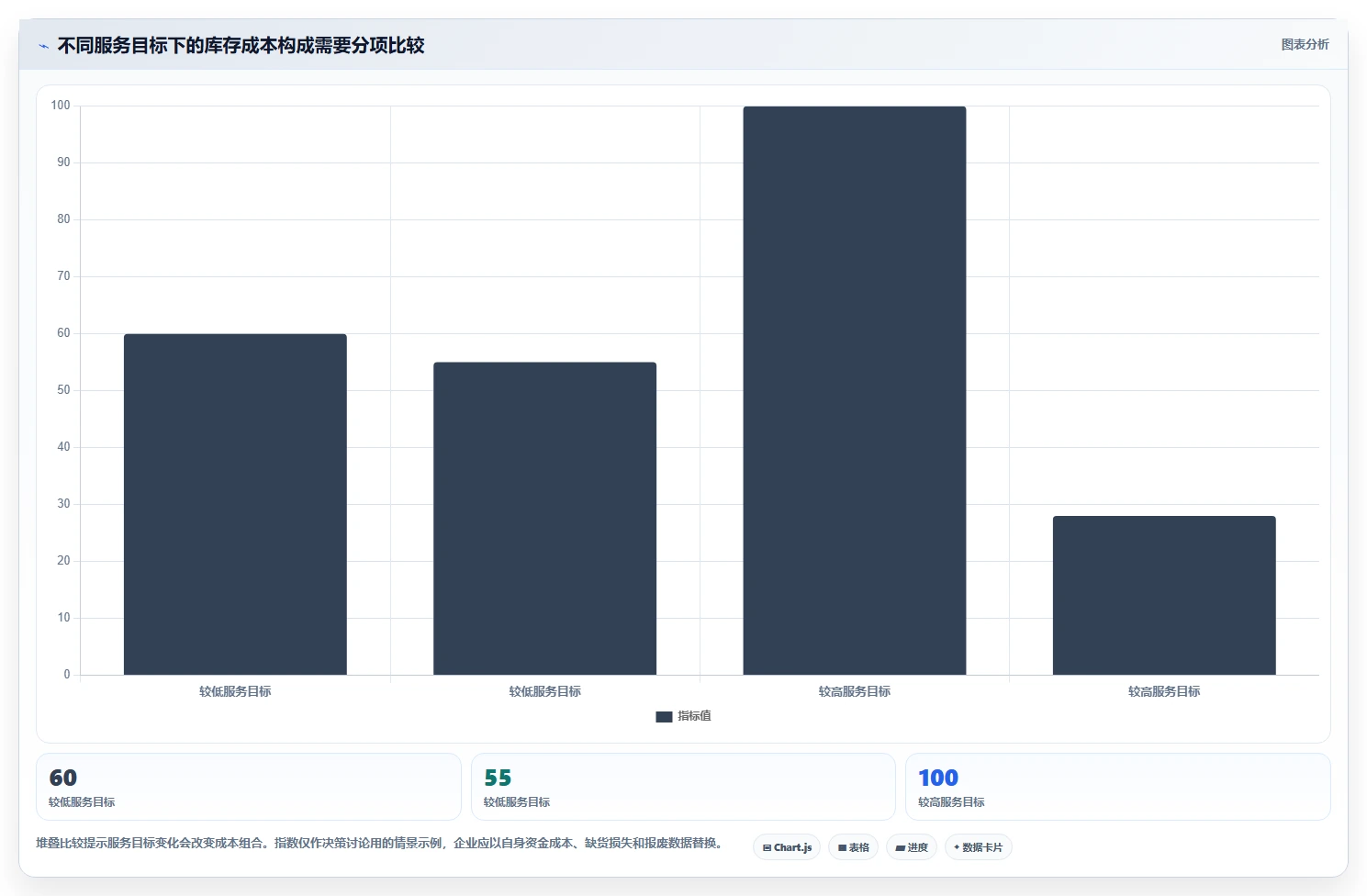
Task: Click the y-axis tick label 80
Action: click(x=63, y=219)
